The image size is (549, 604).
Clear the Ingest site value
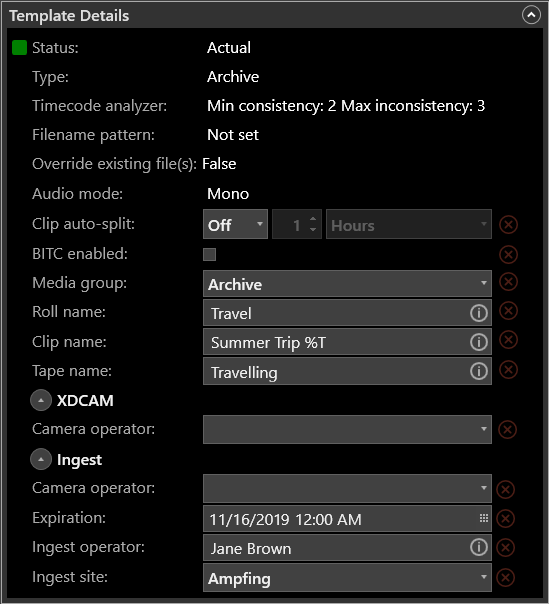click(x=505, y=577)
